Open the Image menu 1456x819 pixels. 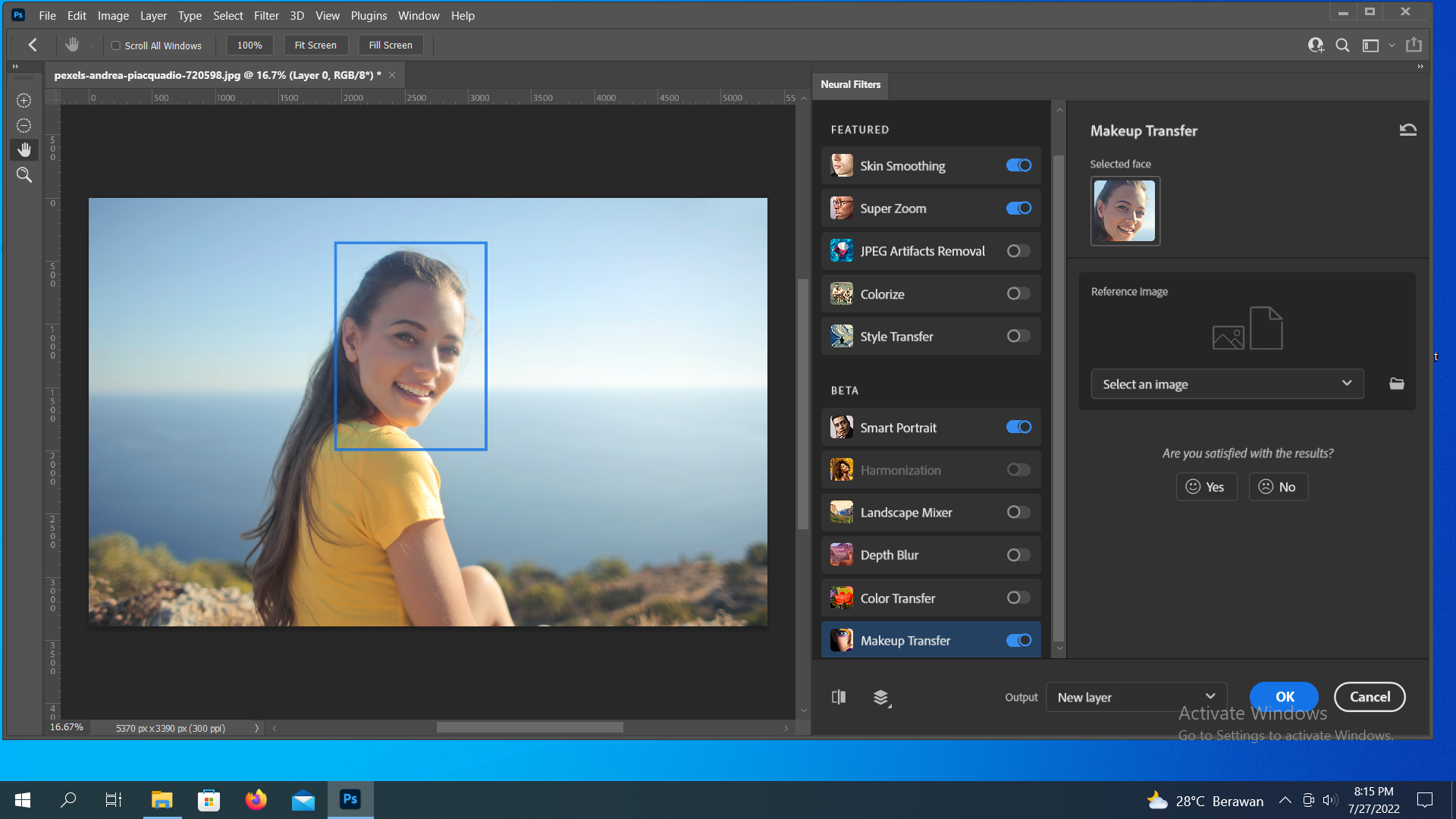coord(113,15)
